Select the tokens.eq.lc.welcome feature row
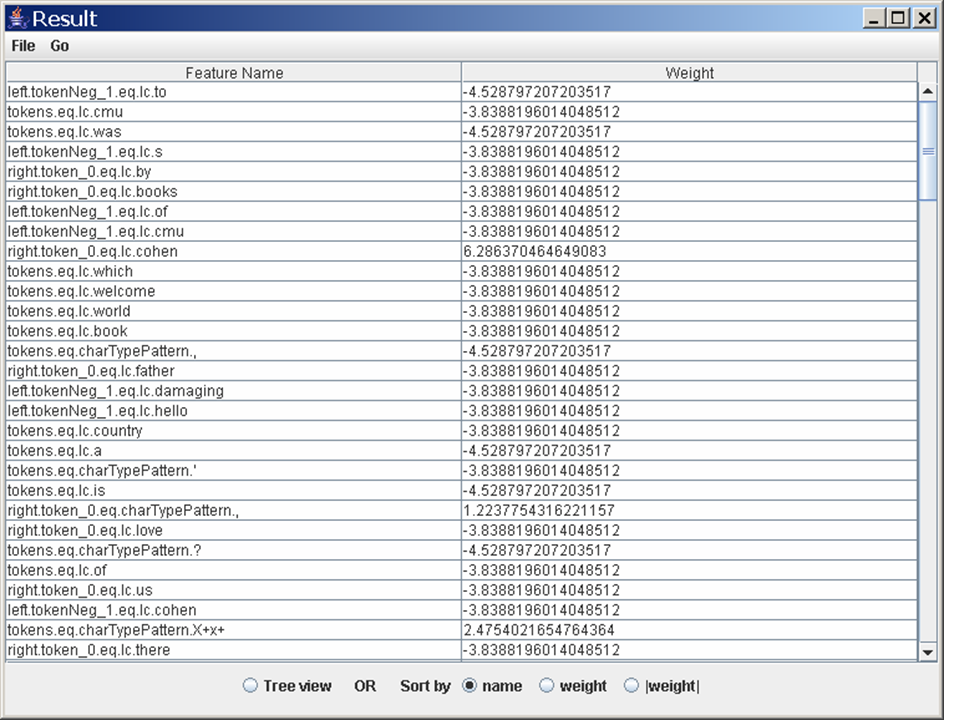The image size is (960, 720). pyautogui.click(x=81, y=291)
